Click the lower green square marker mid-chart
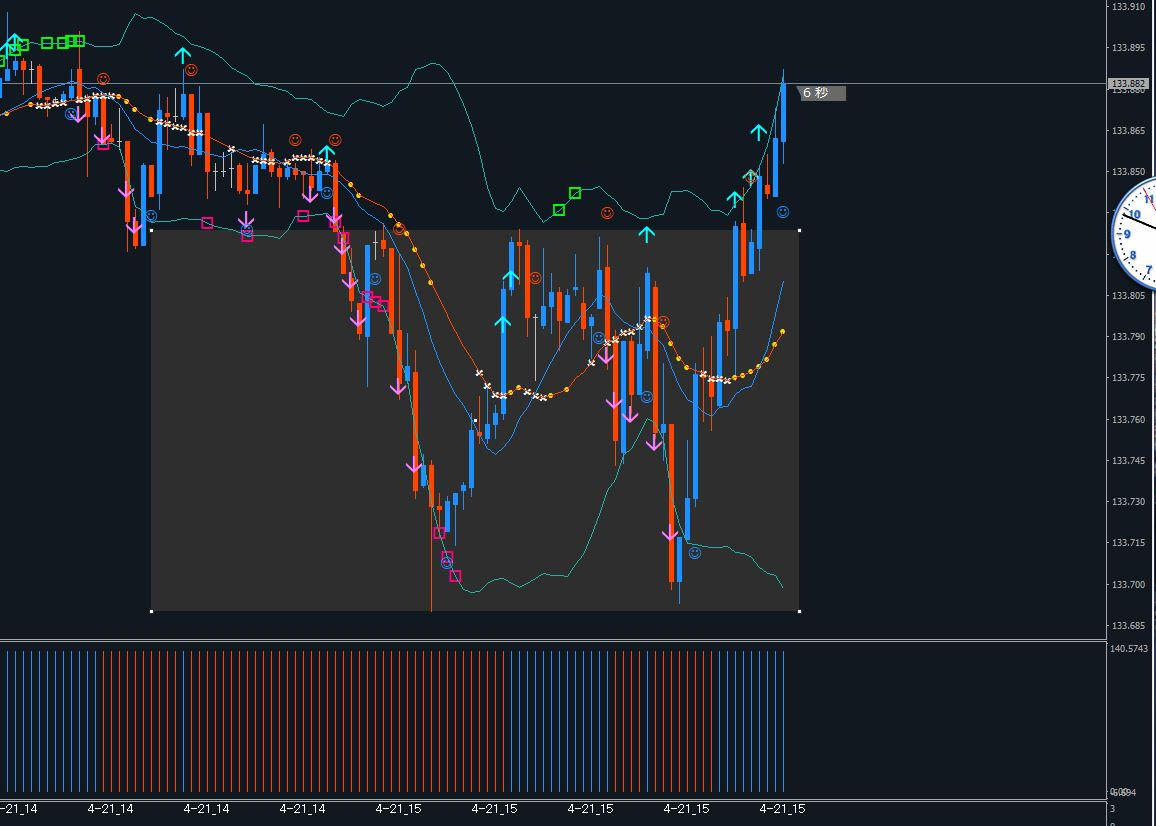The height and width of the screenshot is (826, 1156). tap(559, 210)
